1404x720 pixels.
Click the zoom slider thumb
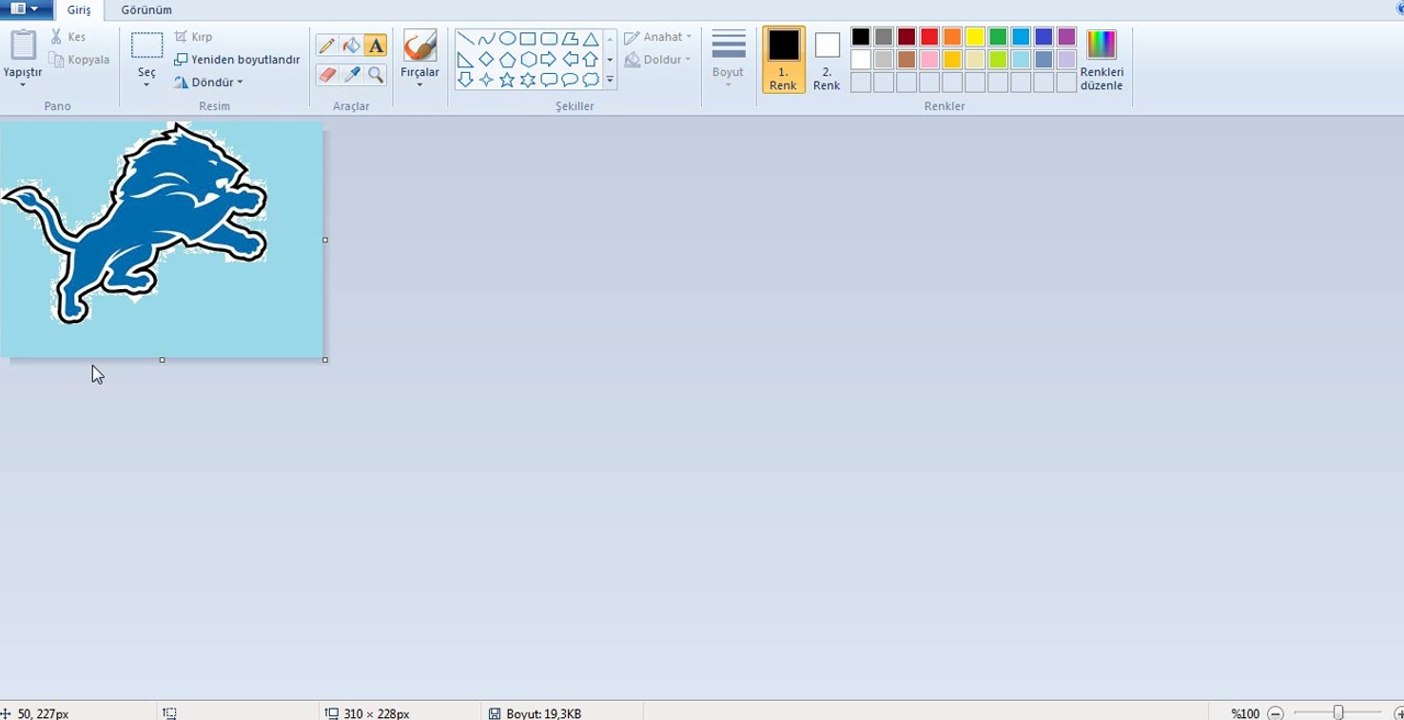click(x=1338, y=713)
